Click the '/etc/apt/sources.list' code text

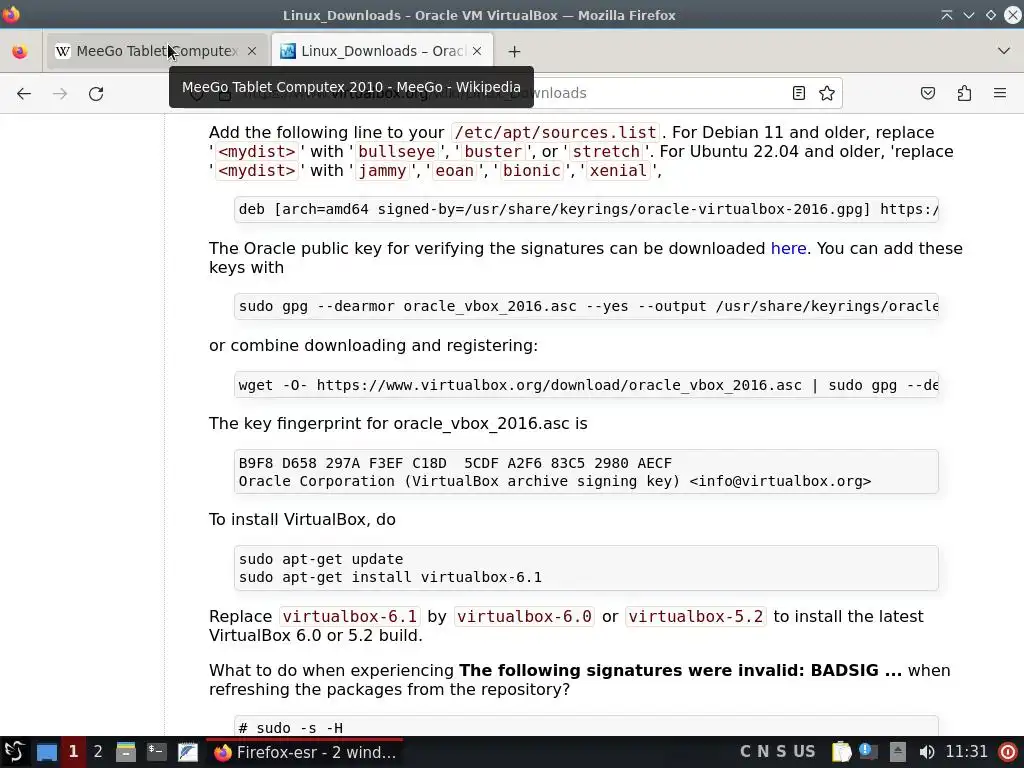pos(555,133)
